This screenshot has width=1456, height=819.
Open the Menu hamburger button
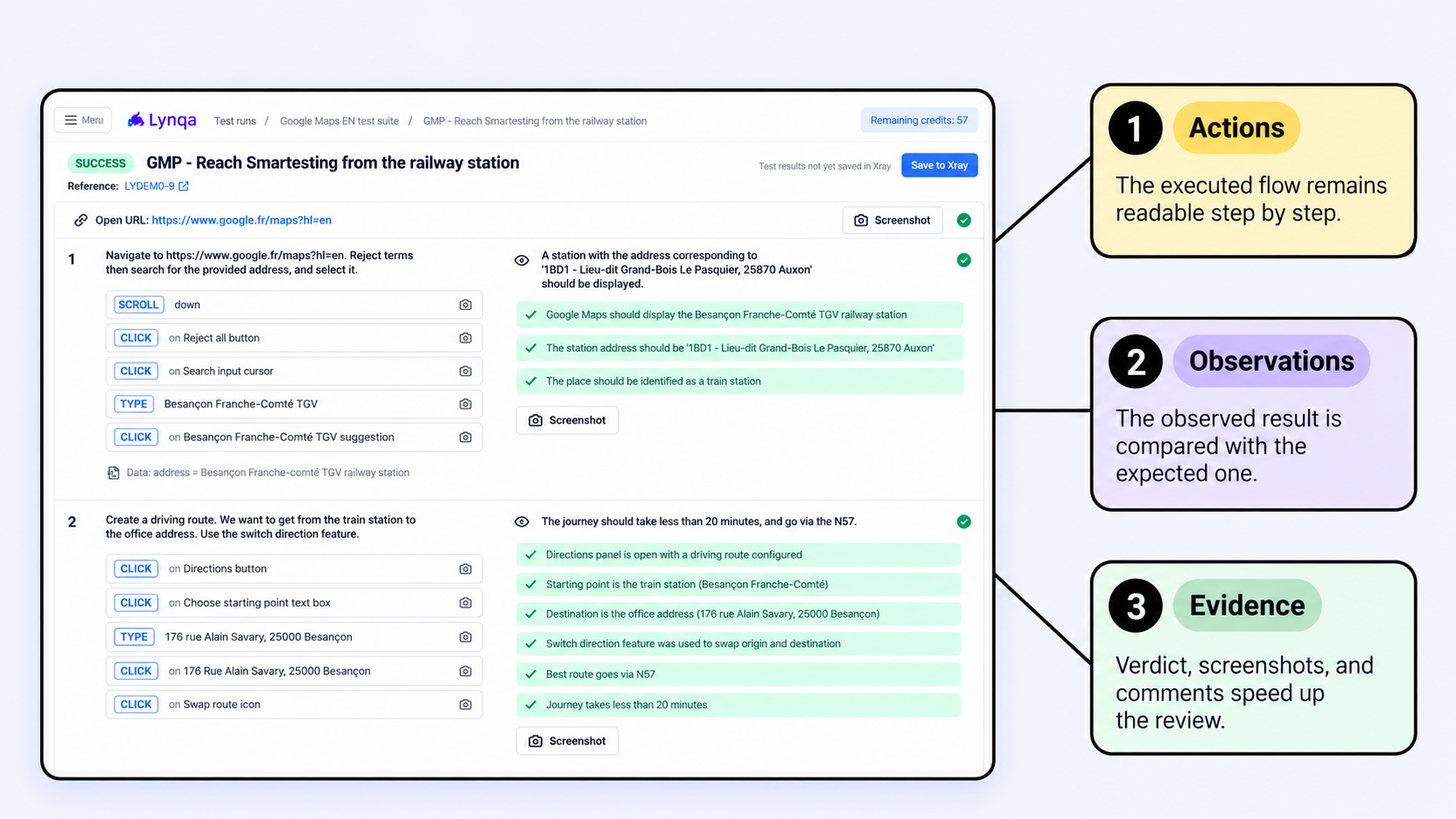[x=83, y=120]
